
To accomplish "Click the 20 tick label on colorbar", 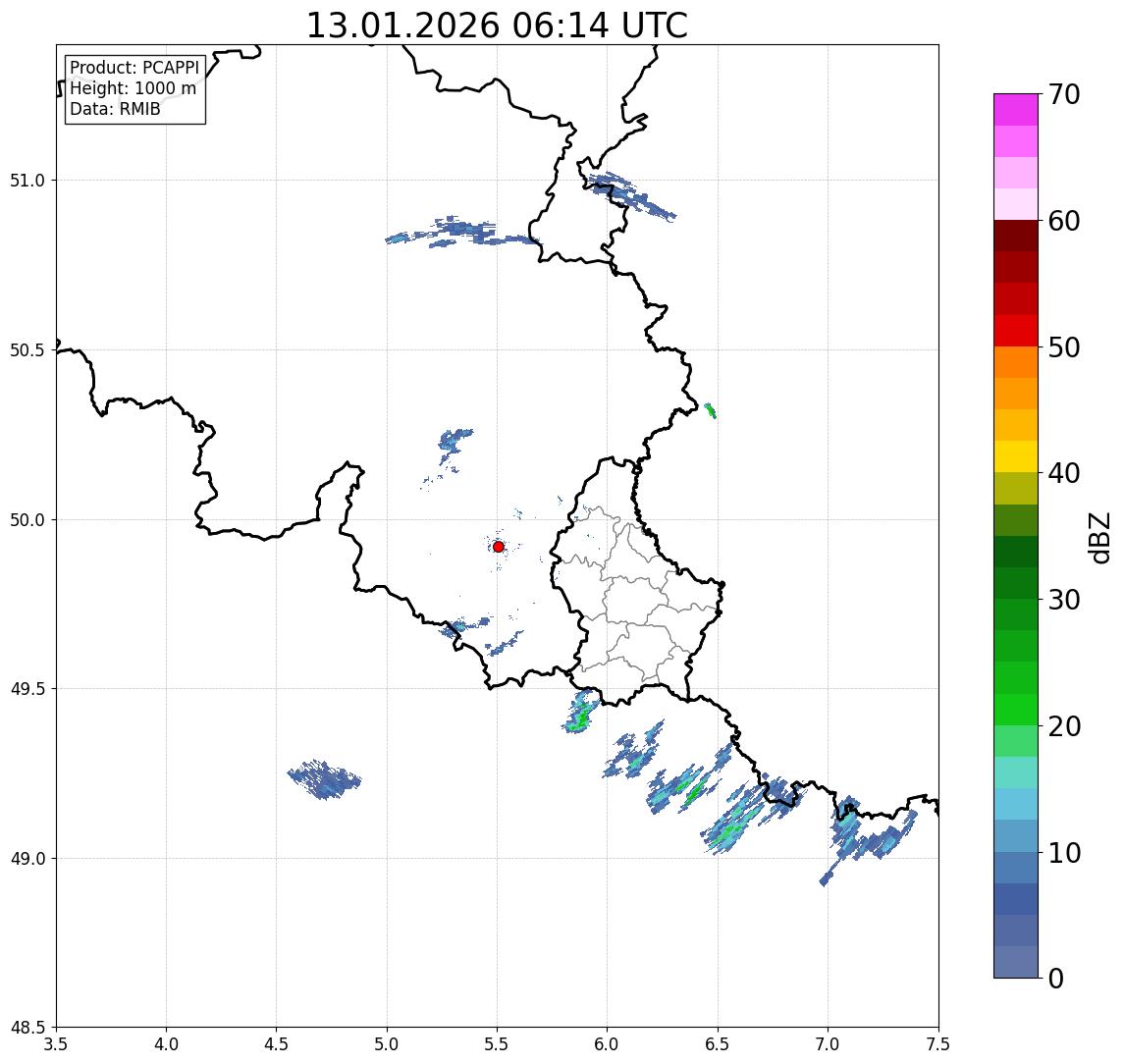I will 1064,726.
